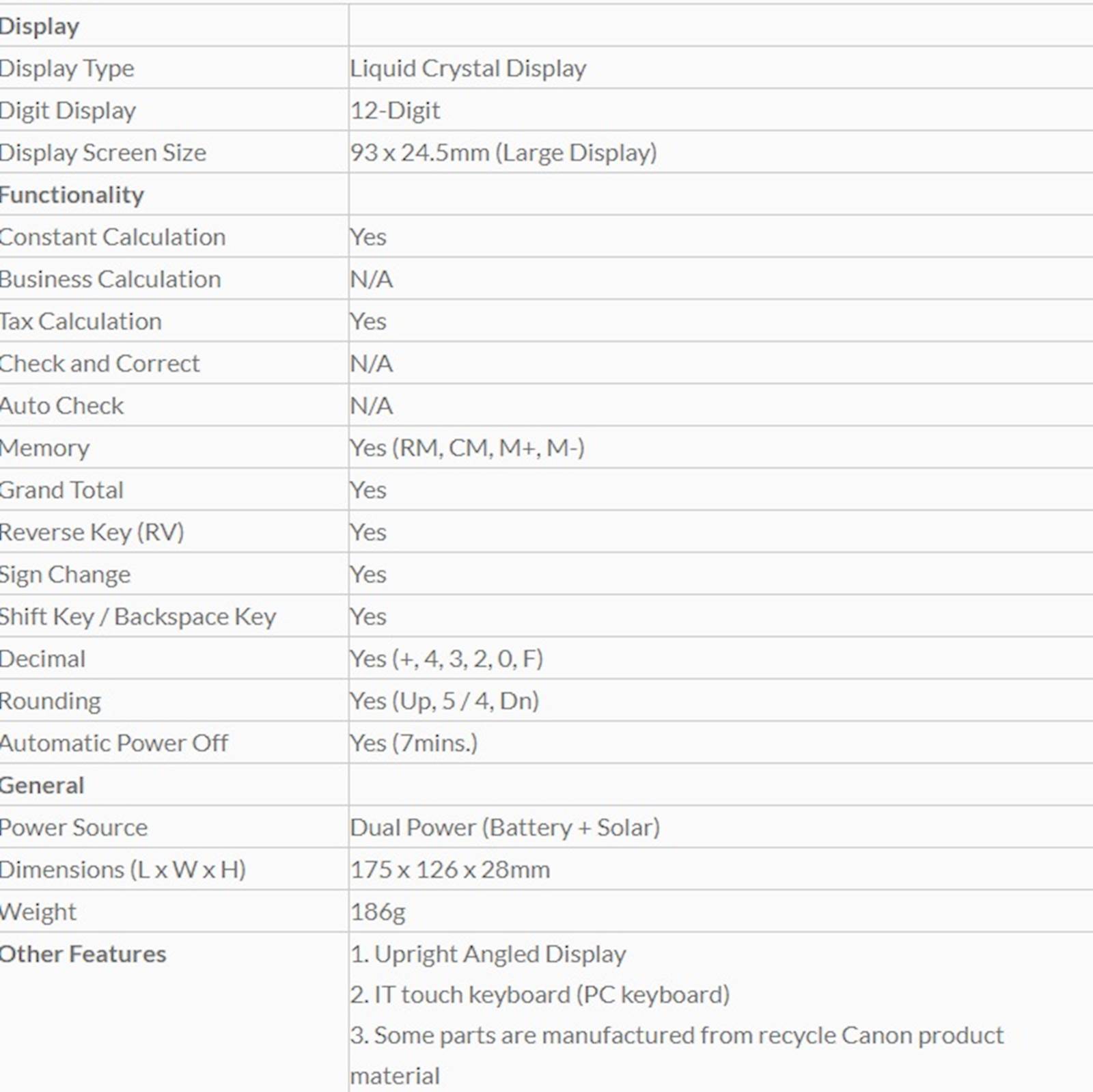Click the Grand Total row label
Screen dimensions: 1093x1092
point(61,490)
